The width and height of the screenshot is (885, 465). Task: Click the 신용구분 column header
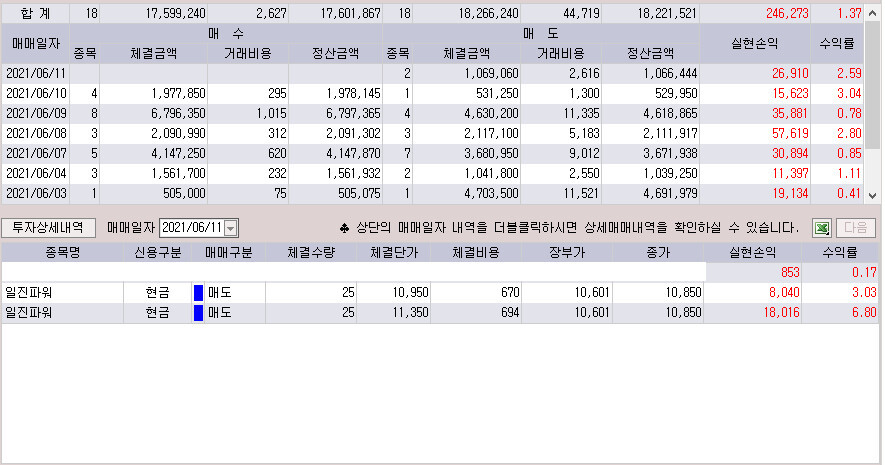pos(157,253)
